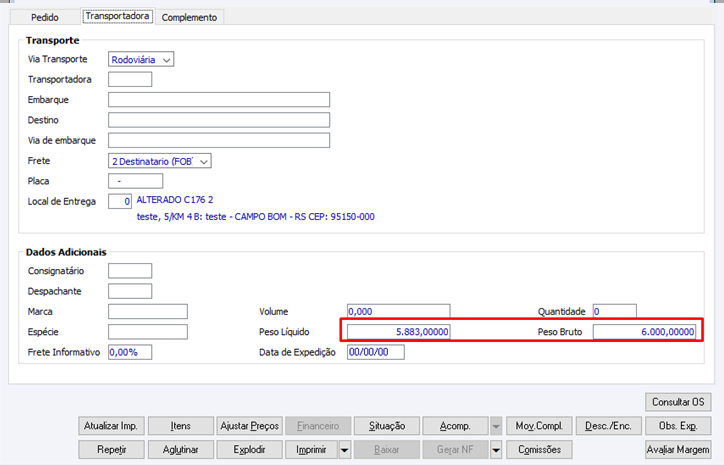This screenshot has height=465, width=724.
Task: Click the Imprimir button
Action: 311,449
